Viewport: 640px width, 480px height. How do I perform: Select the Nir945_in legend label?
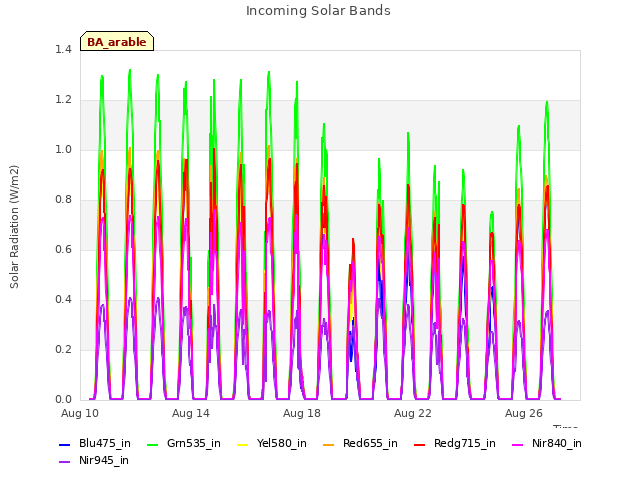104,461
